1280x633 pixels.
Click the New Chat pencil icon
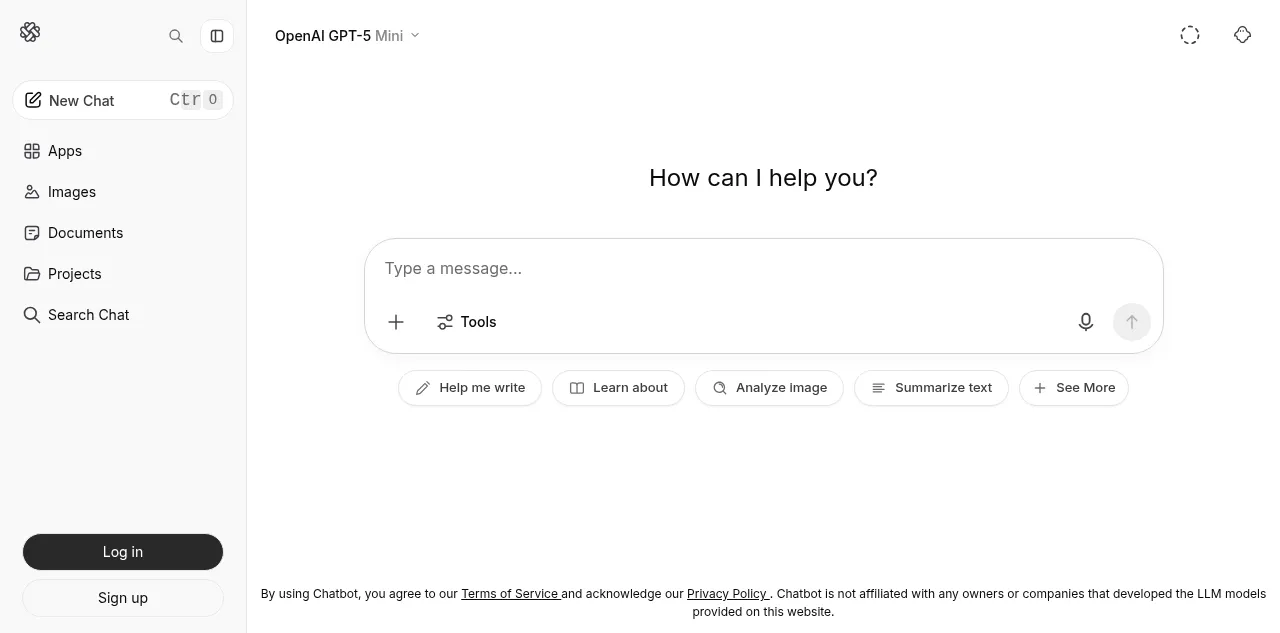pyautogui.click(x=33, y=100)
